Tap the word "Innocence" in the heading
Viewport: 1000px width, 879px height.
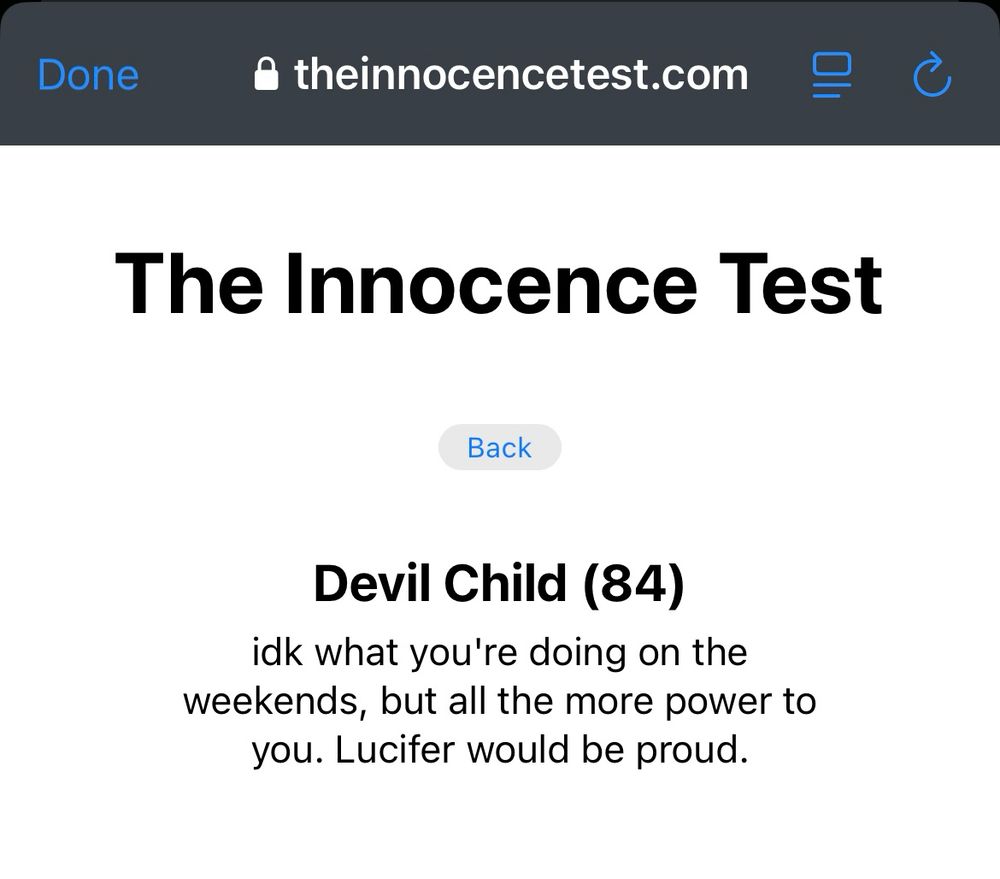(x=491, y=284)
